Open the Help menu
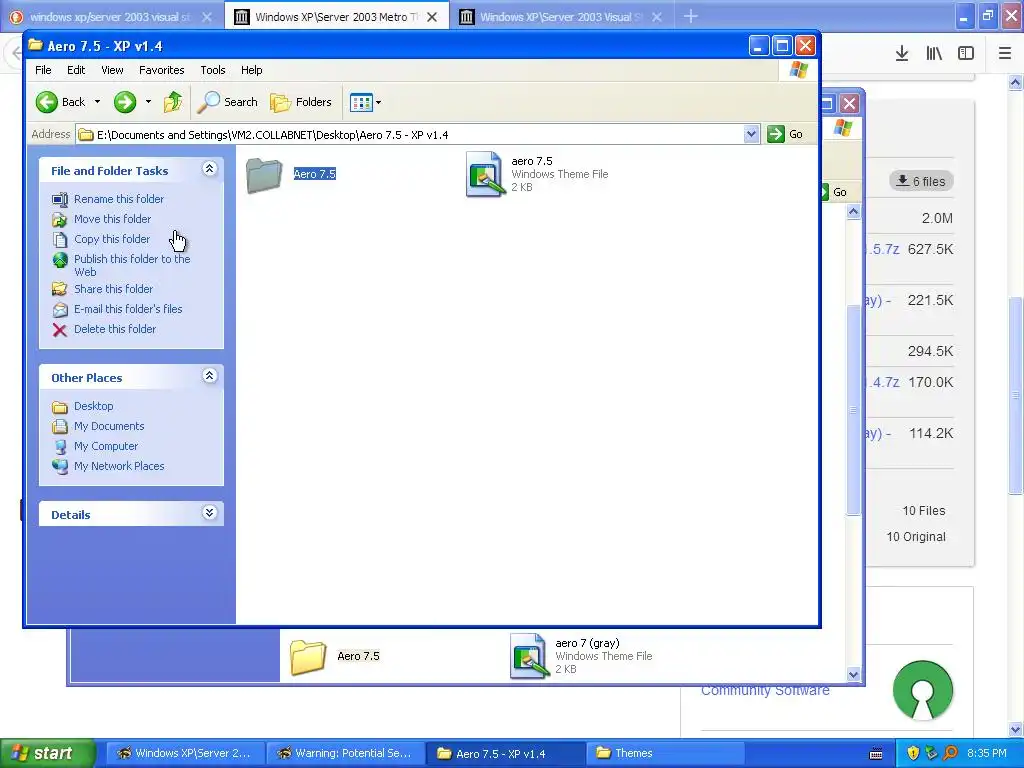 pos(251,70)
